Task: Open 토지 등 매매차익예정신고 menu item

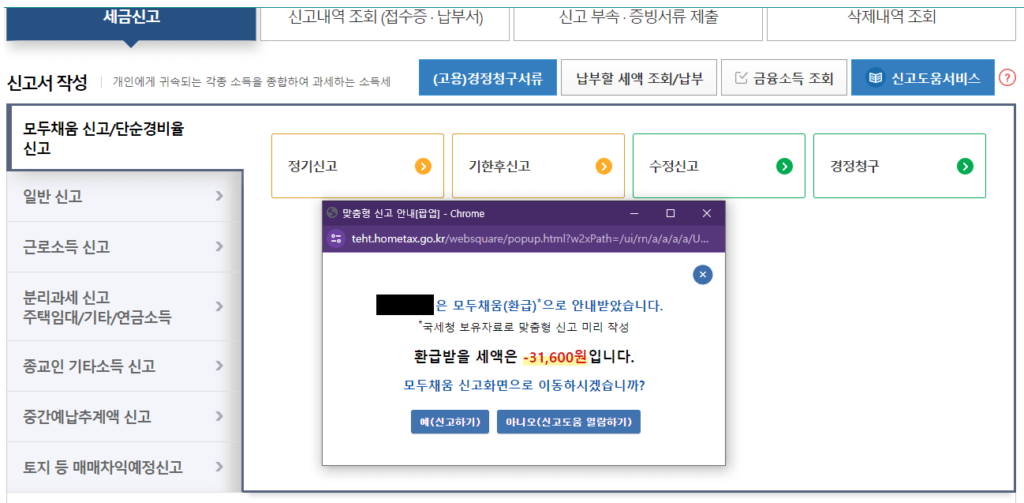Action: pos(124,467)
